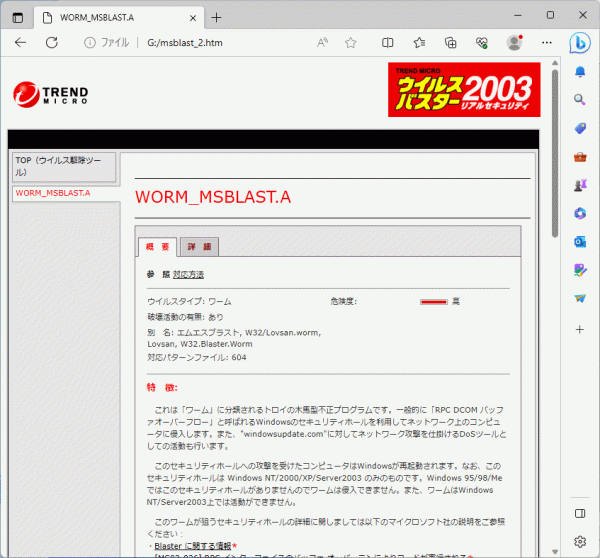Select text ウイルスタイプ: ワーム
The height and width of the screenshot is (558, 600).
(189, 302)
